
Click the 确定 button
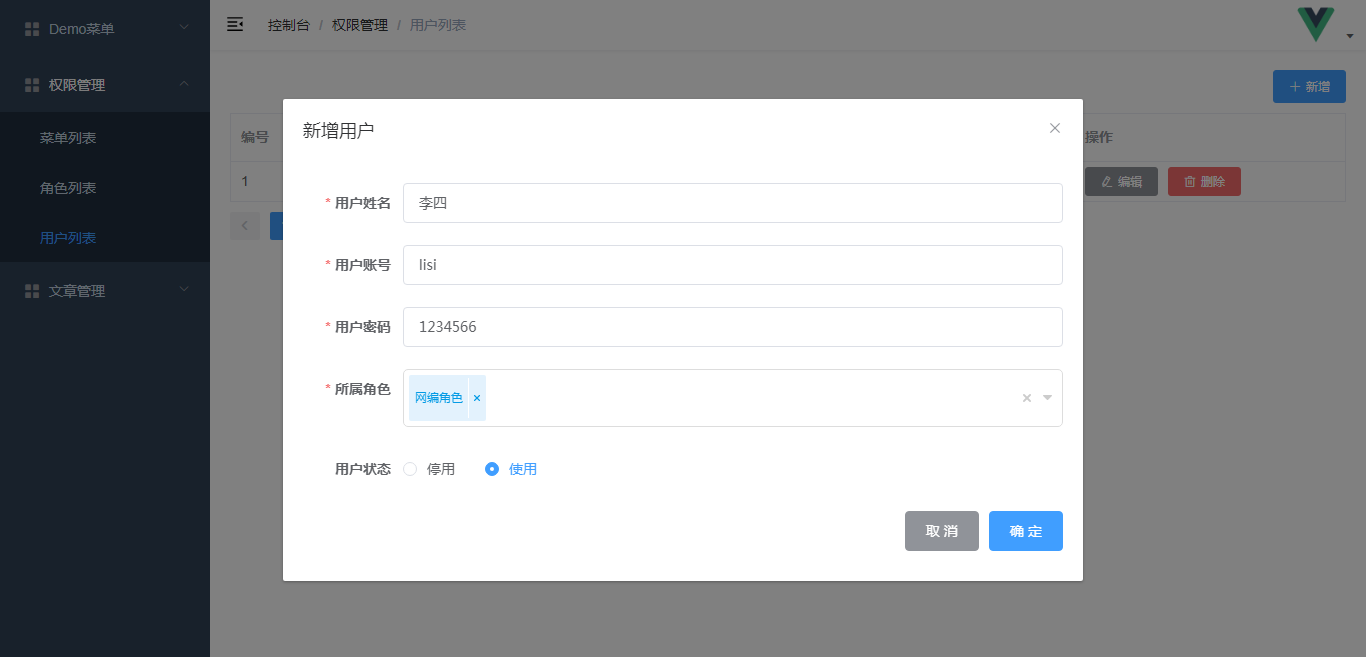[1025, 531]
